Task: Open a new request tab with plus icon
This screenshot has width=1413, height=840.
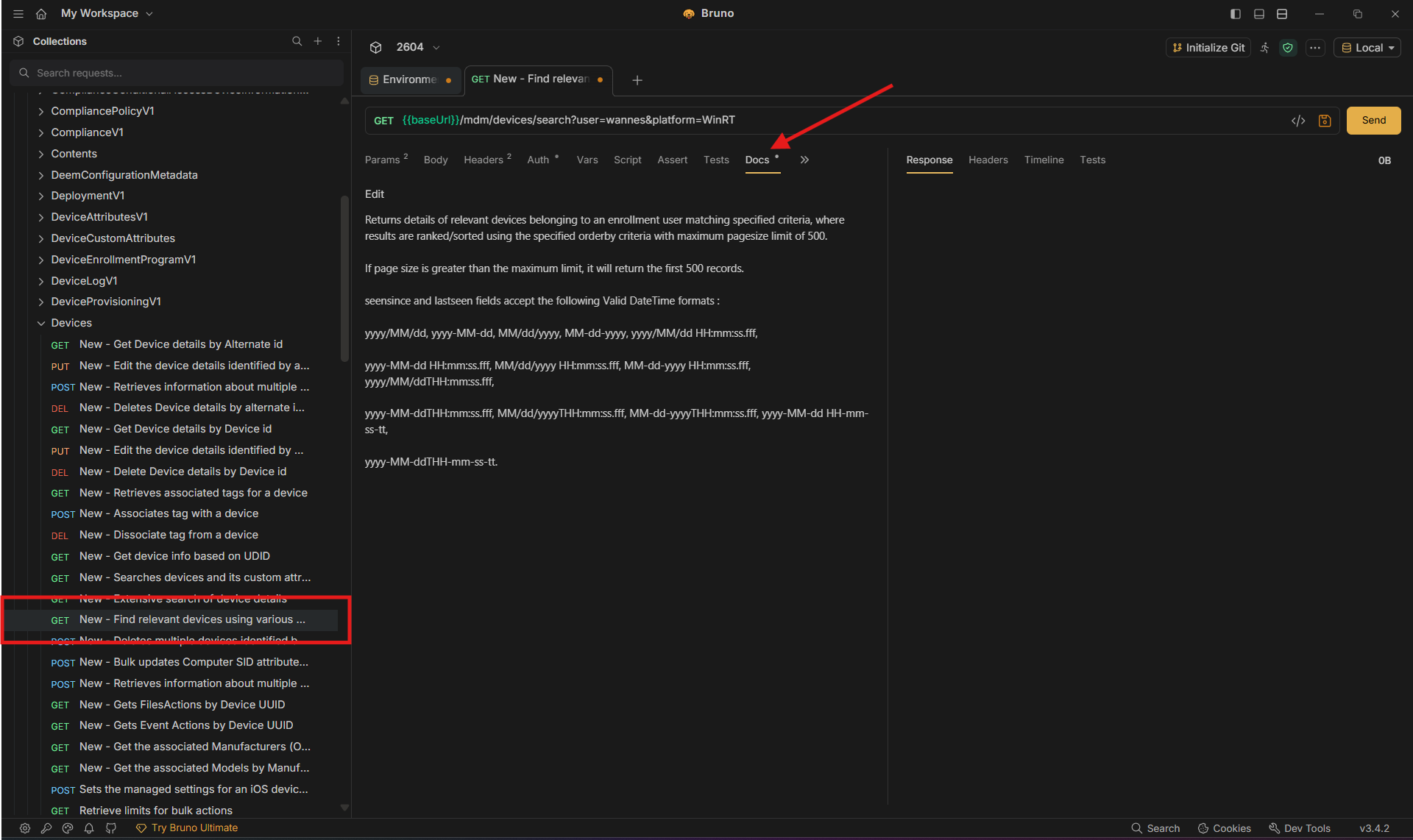Action: [x=637, y=79]
